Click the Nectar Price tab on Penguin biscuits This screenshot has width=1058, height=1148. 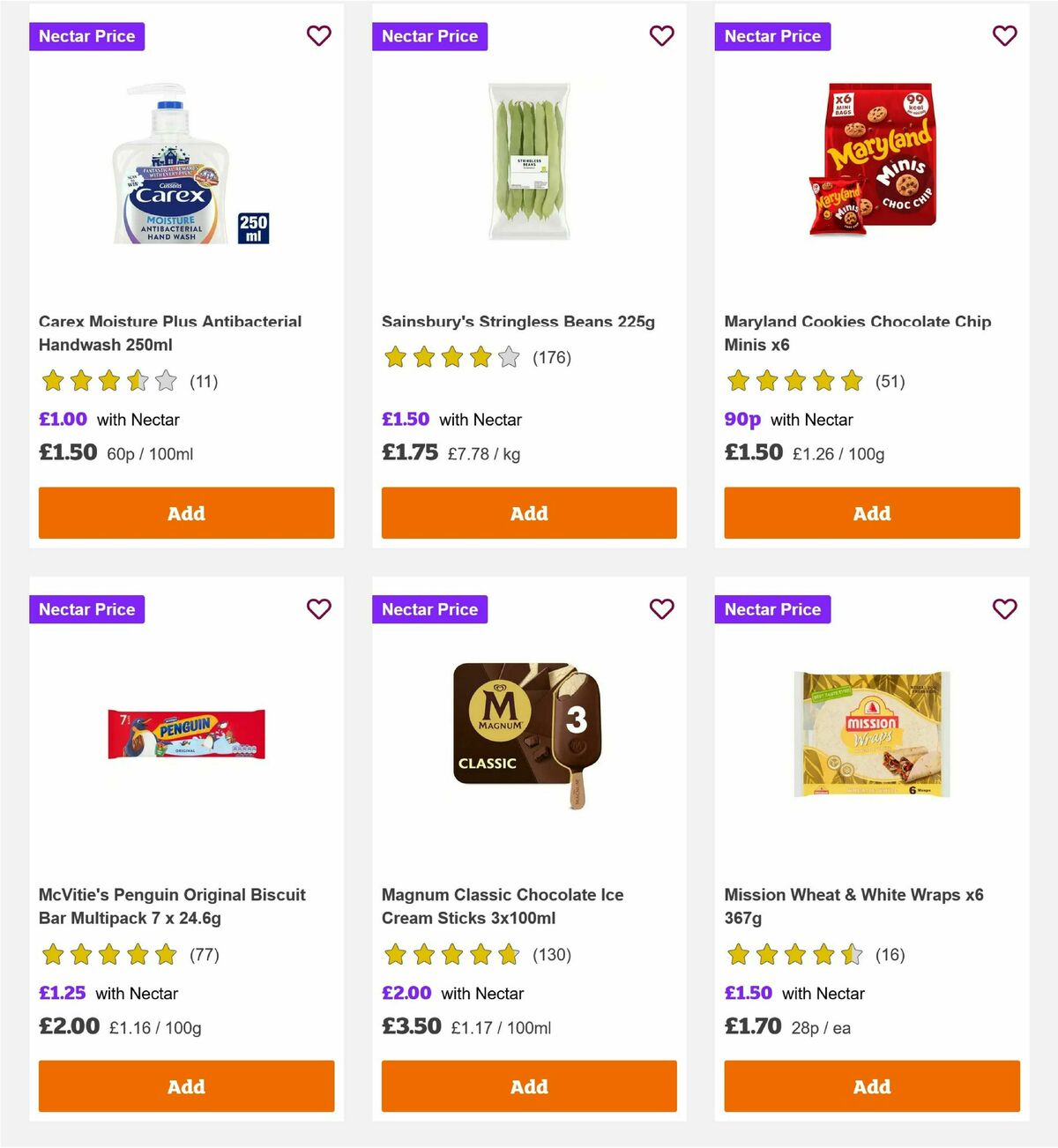pyautogui.click(x=86, y=609)
